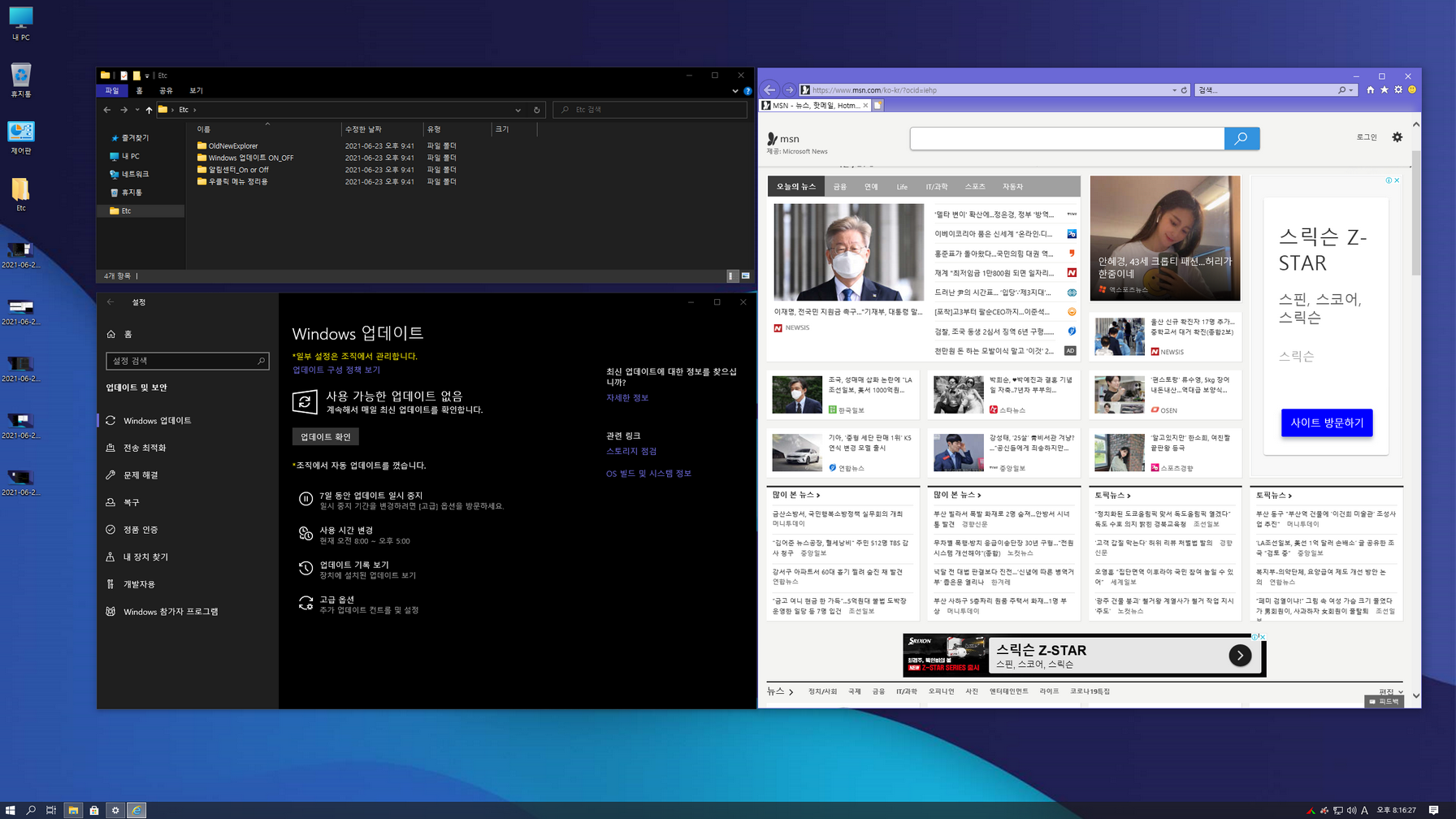Screen dimensions: 1456x819
Task: Click 7일 동안 업데이트 일시 중지
Action: (401, 500)
